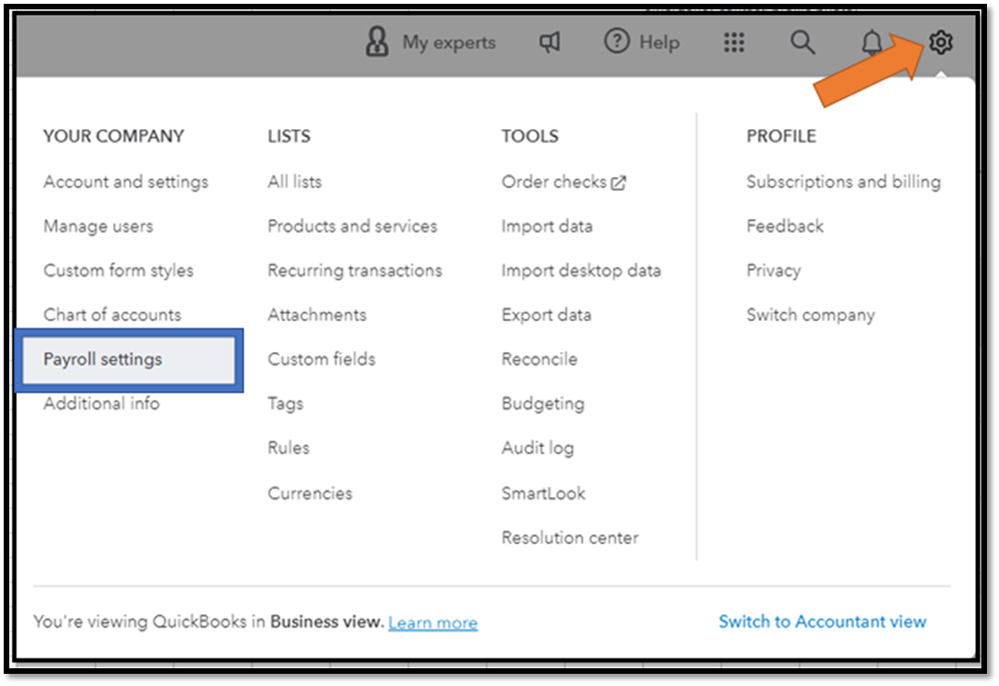Click the search magnifier icon
The image size is (999, 686).
(x=802, y=42)
